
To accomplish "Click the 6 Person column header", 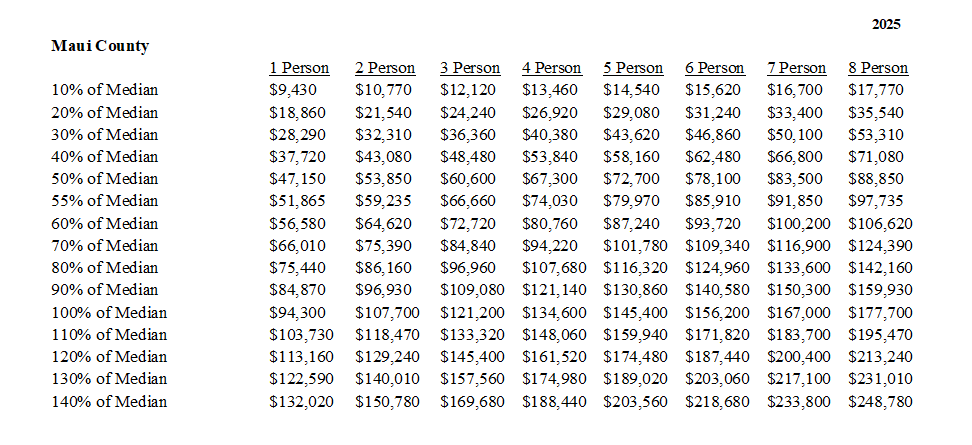I will pos(715,68).
